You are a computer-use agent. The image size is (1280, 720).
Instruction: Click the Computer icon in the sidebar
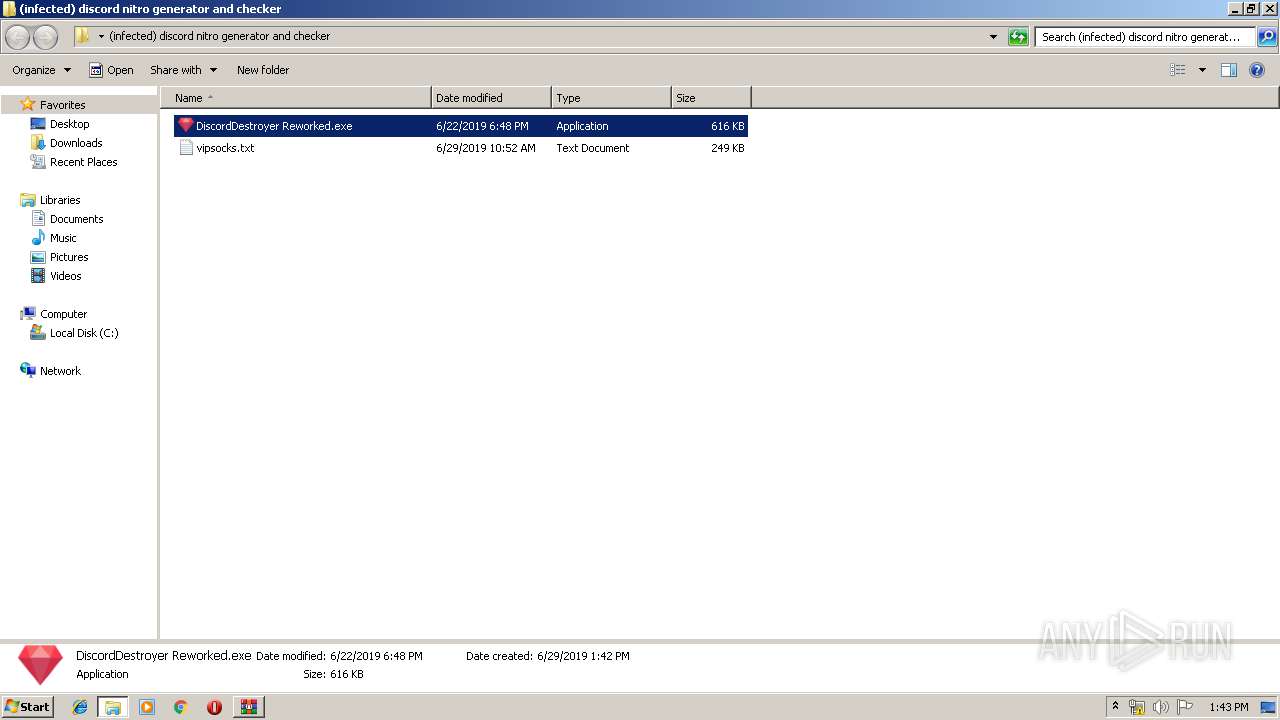pyautogui.click(x=28, y=314)
